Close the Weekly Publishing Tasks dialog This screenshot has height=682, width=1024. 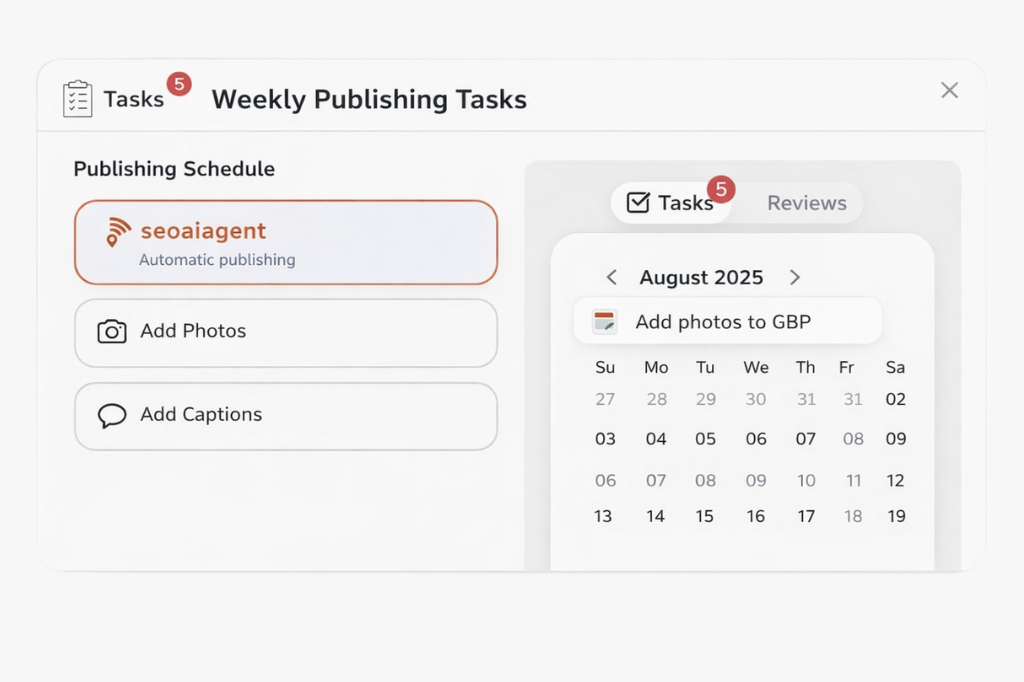coord(949,91)
